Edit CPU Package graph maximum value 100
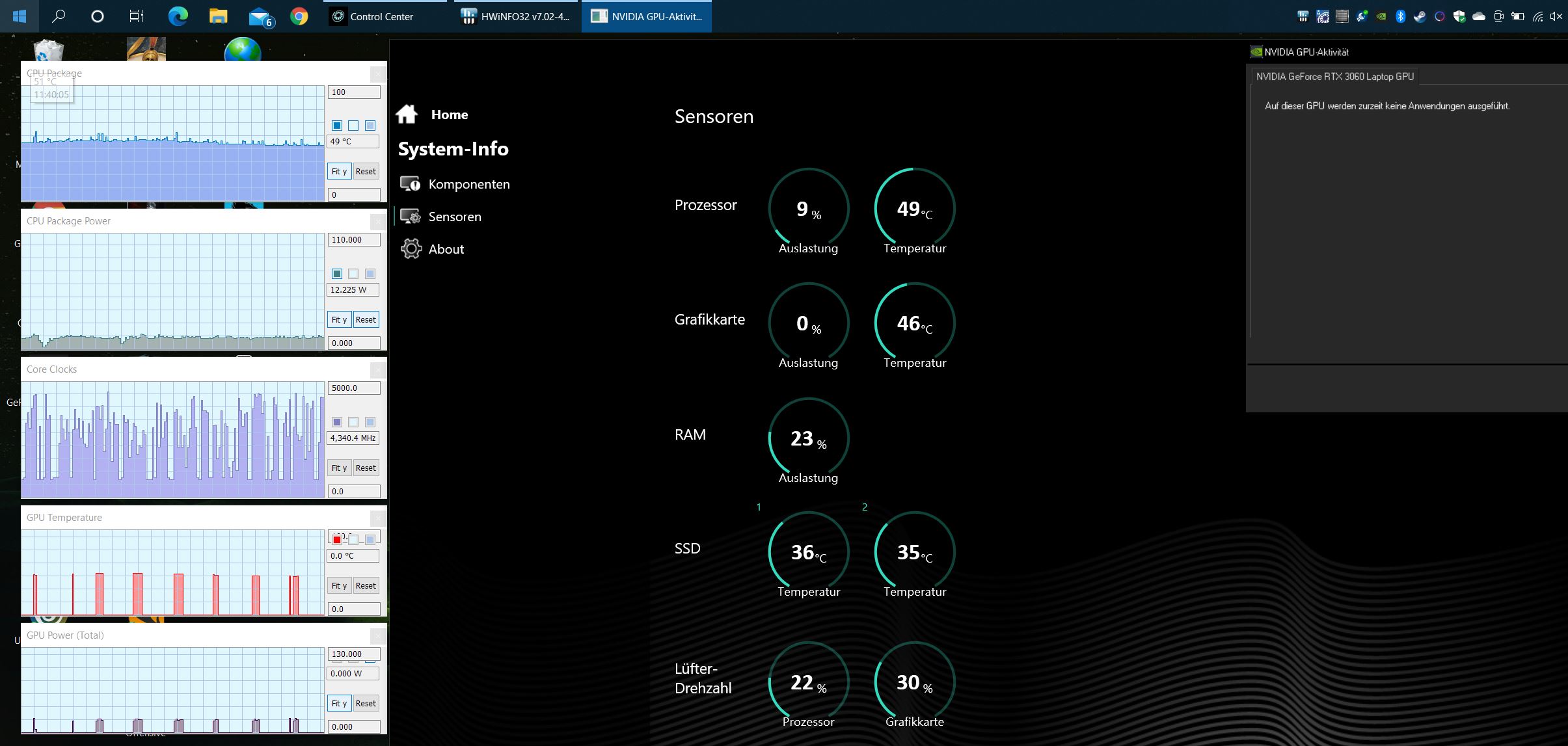Screen dimensions: 1568x746 coord(353,92)
